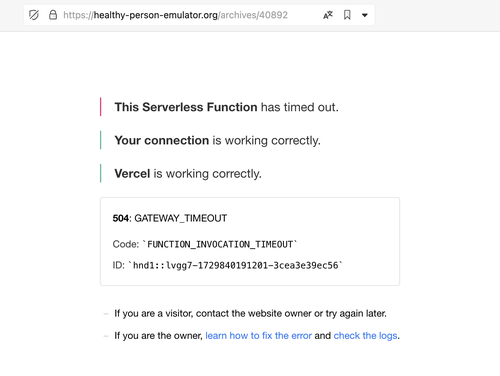The height and width of the screenshot is (376, 500).
Task: Click the 'archives/40892' path in URL
Action: click(x=254, y=15)
